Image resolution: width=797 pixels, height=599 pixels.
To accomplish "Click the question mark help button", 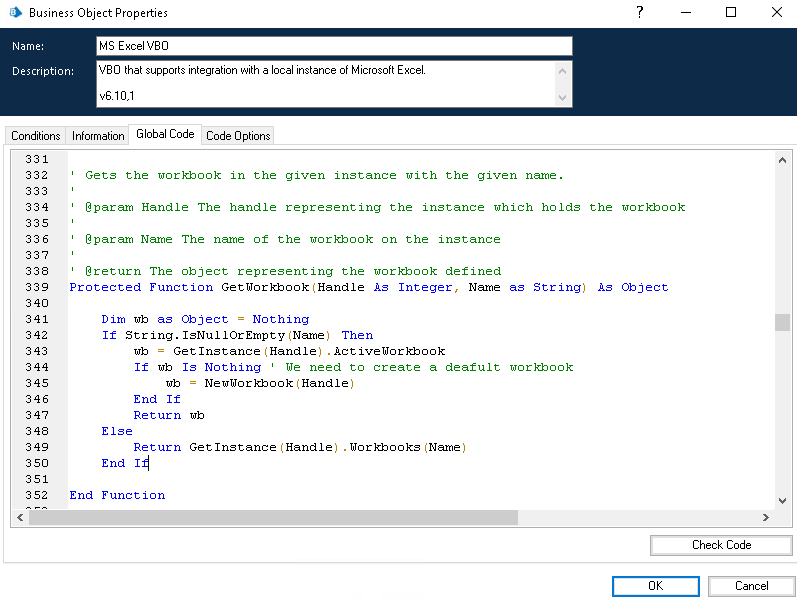I will point(640,13).
